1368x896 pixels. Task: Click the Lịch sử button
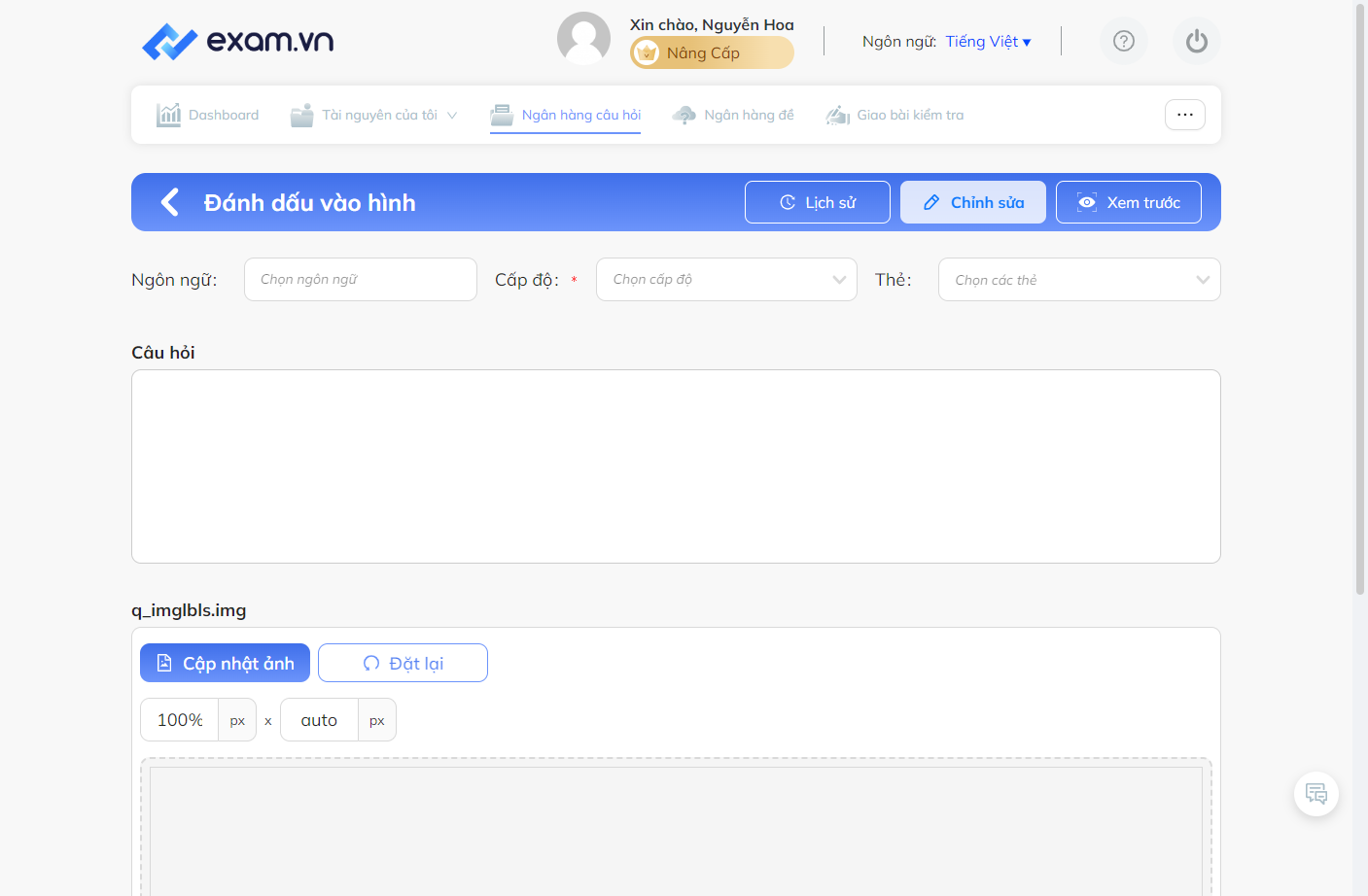coord(818,202)
